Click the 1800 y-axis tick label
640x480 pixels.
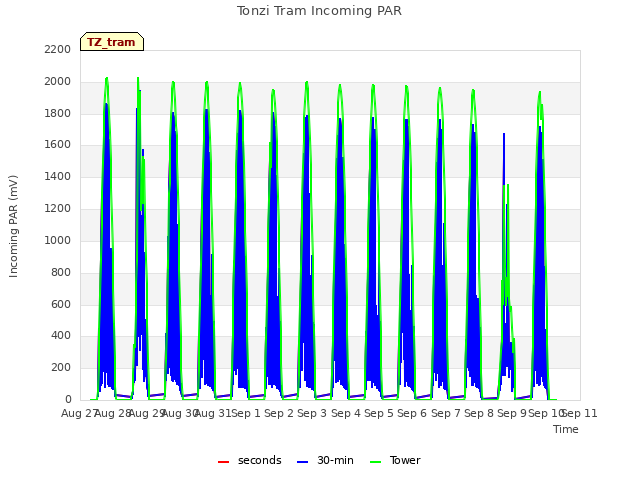pos(58,113)
